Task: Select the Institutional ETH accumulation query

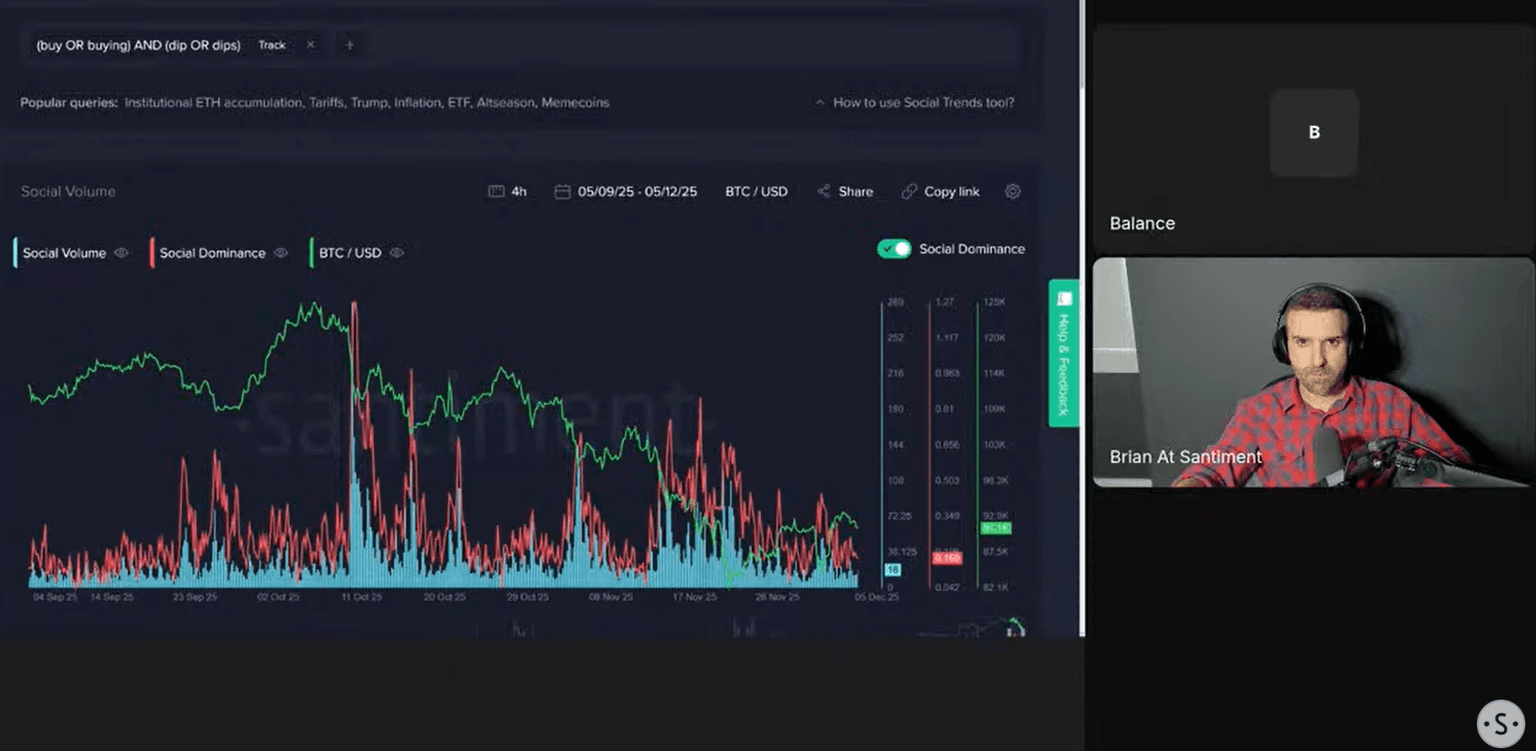Action: [x=213, y=102]
